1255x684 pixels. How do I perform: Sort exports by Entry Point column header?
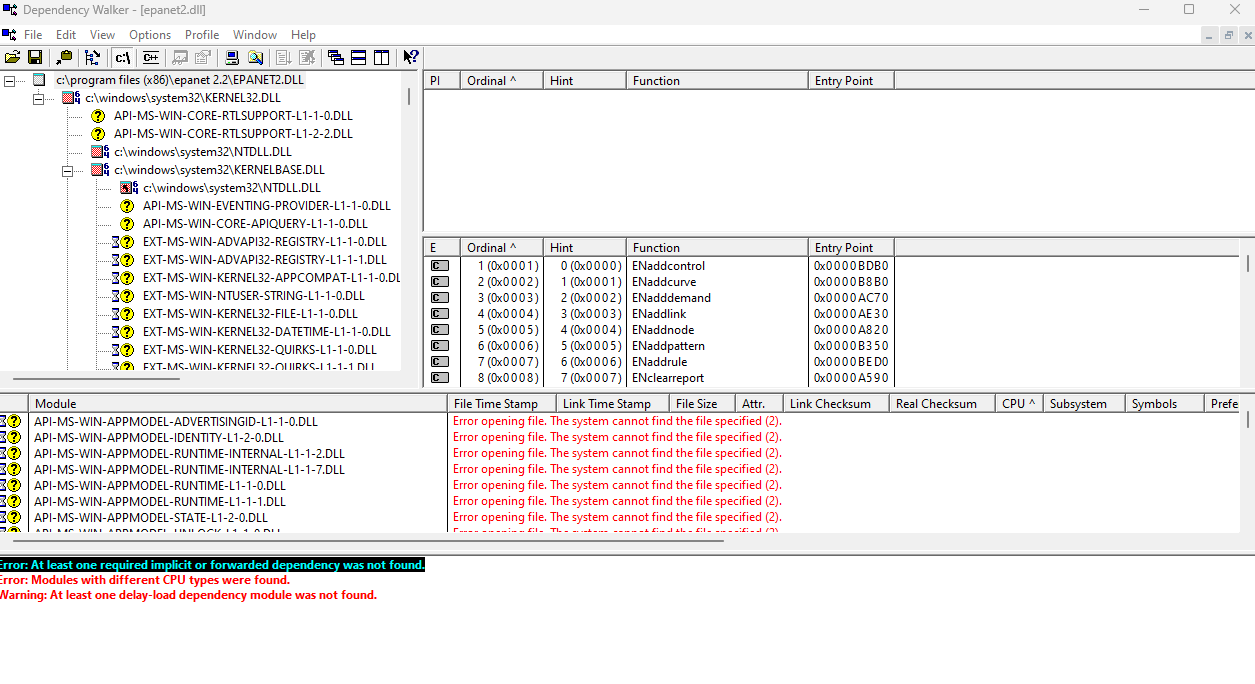(x=851, y=248)
